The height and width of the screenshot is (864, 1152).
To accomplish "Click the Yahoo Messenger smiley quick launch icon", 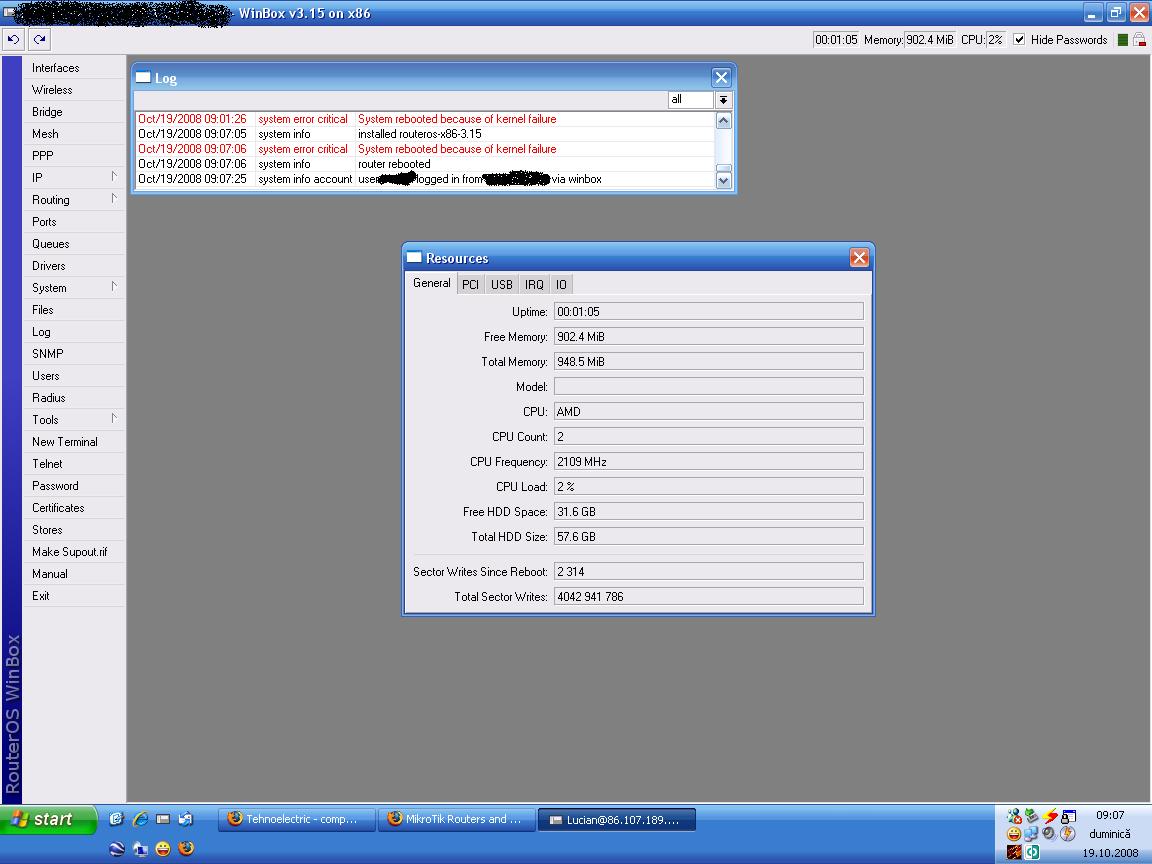I will pos(163,849).
